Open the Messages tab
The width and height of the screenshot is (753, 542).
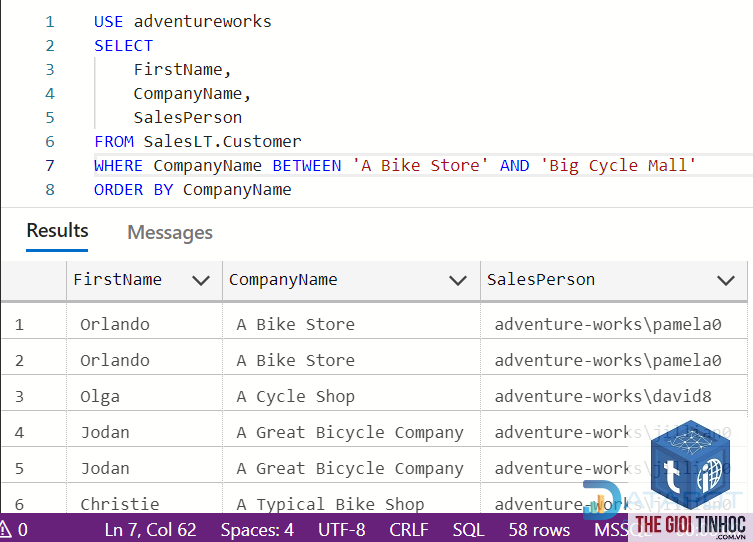[x=170, y=232]
